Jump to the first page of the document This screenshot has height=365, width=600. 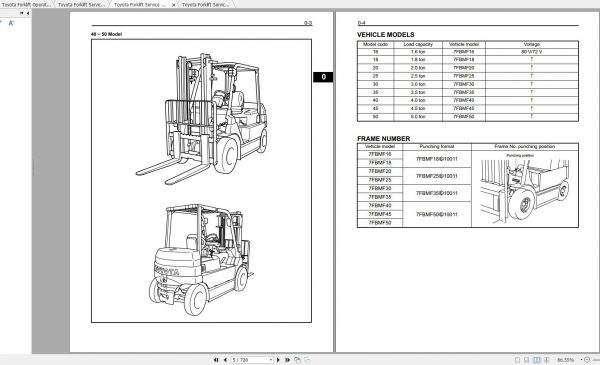pyautogui.click(x=216, y=360)
